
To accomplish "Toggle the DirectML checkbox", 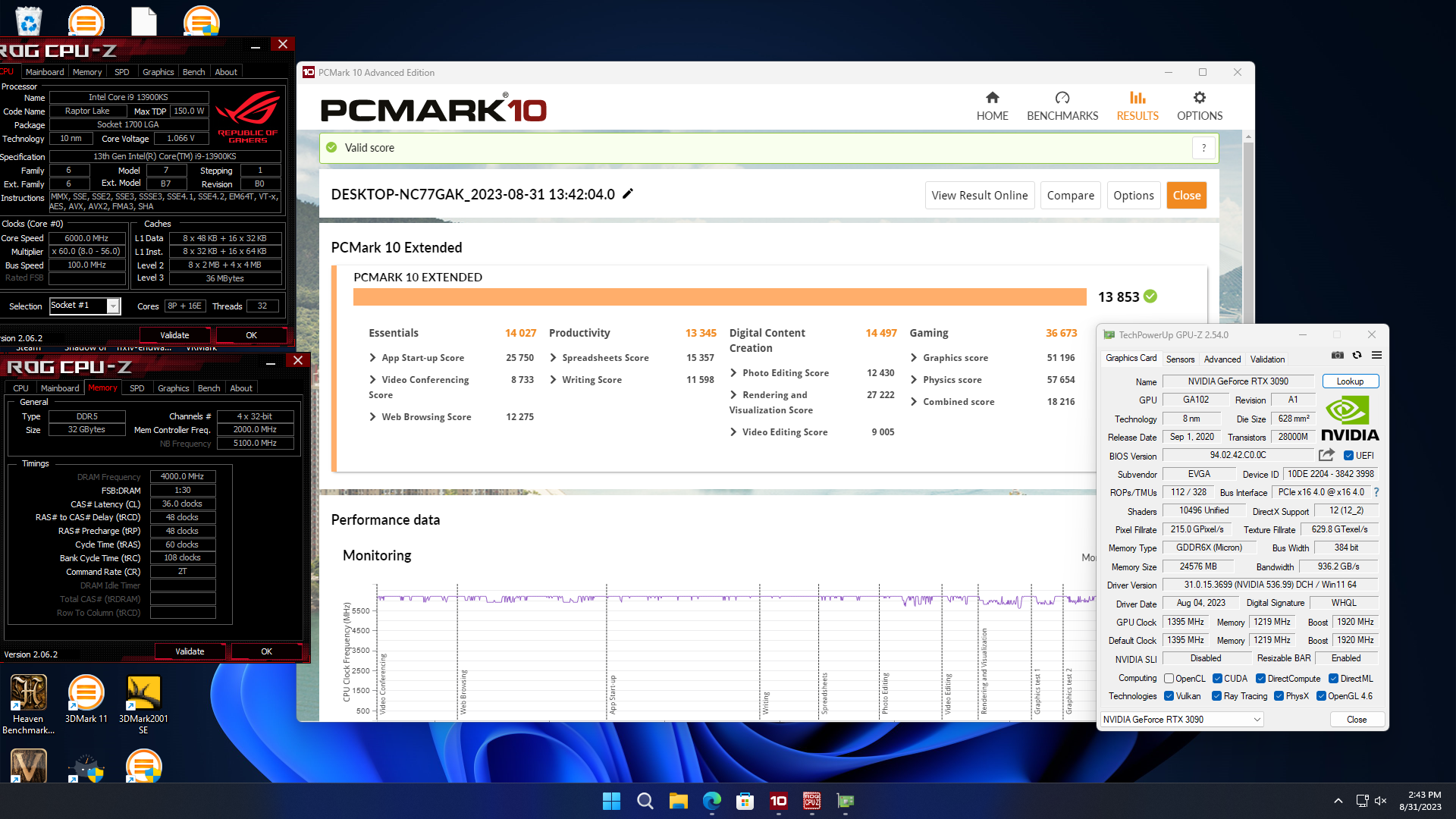I will (x=1333, y=679).
